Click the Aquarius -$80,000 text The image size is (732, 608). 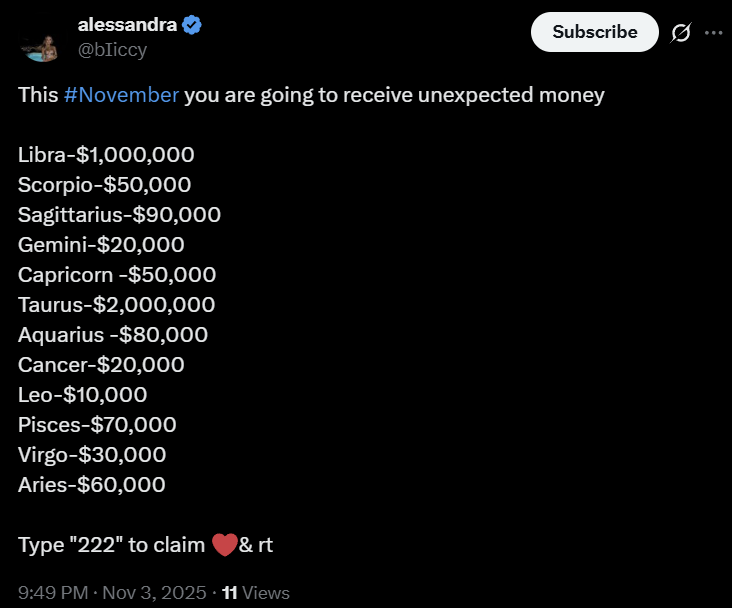click(x=113, y=335)
